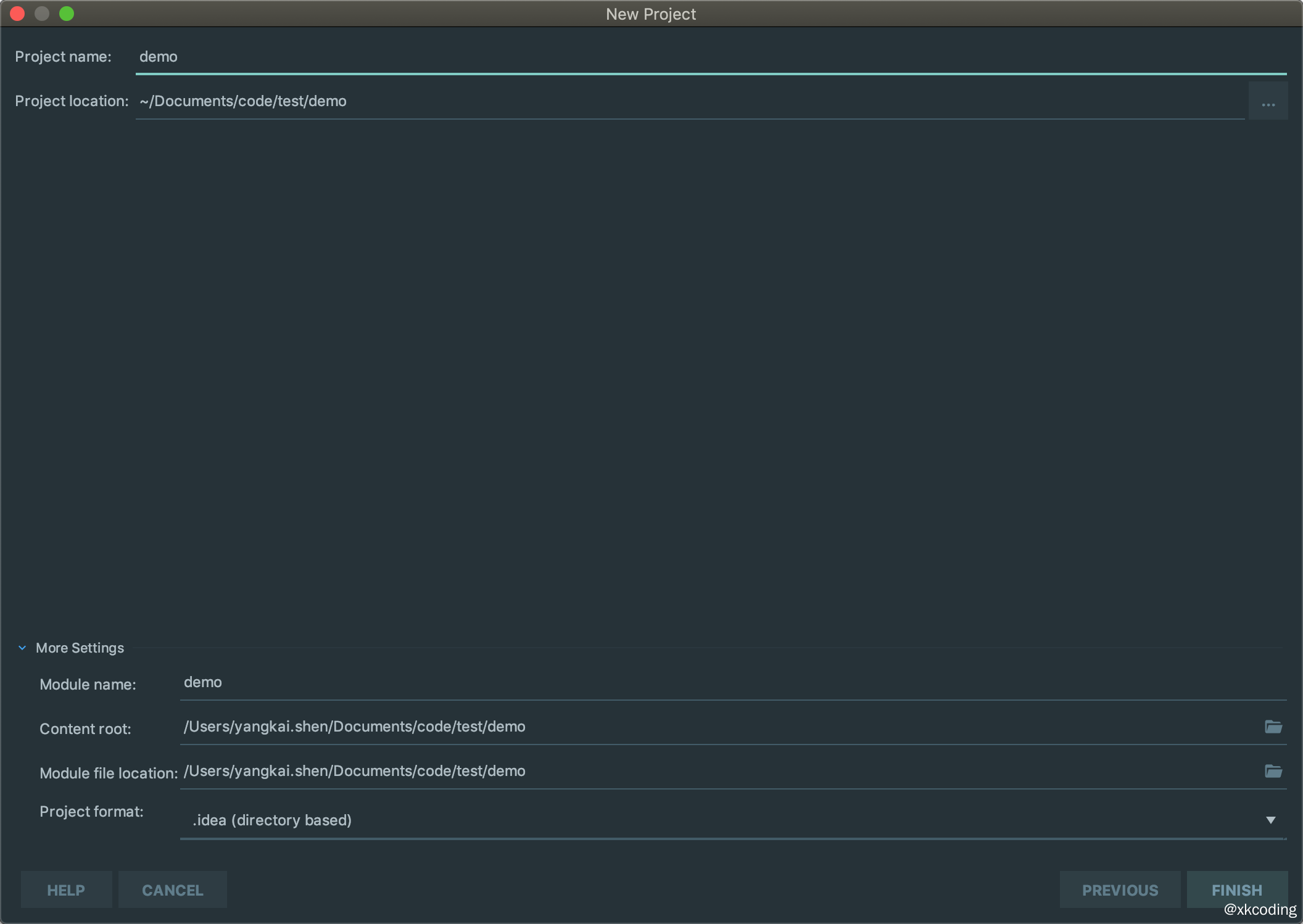Open Help for the New Project dialog
The width and height of the screenshot is (1303, 924).
click(66, 890)
